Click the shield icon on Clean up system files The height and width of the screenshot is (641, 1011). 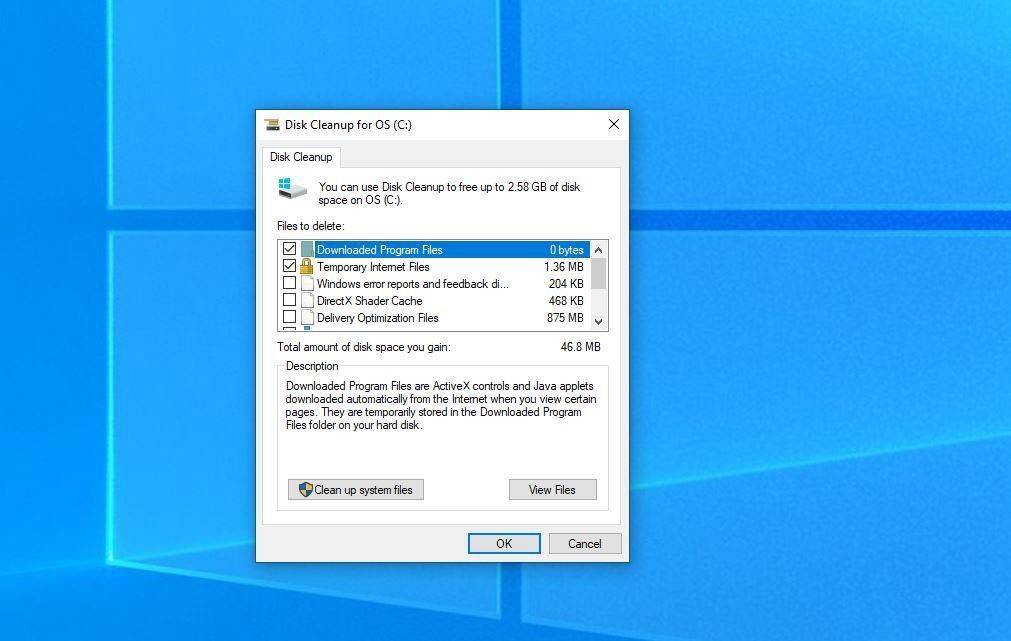[305, 490]
